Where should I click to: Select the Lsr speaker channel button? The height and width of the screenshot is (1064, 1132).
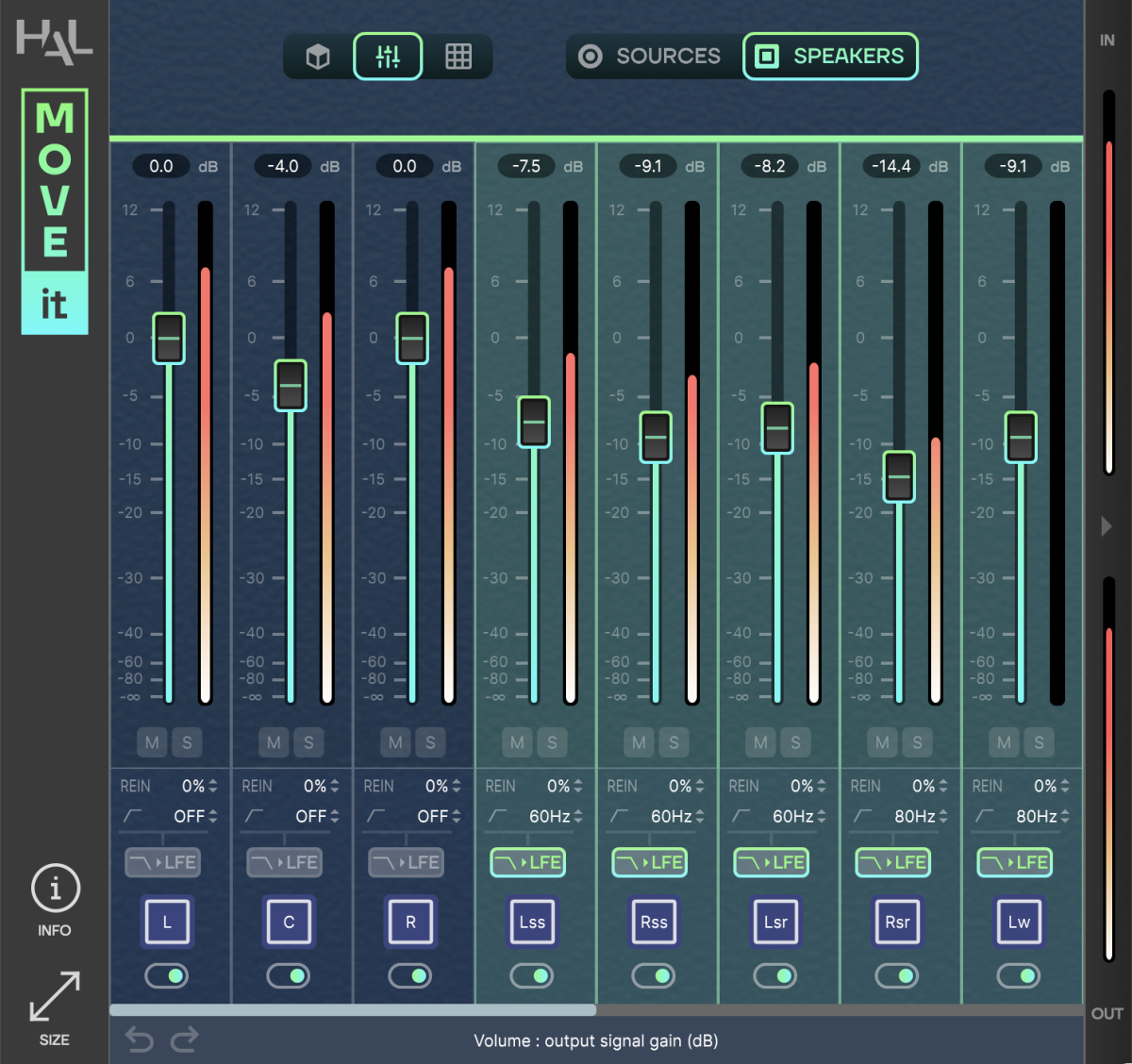(x=775, y=922)
